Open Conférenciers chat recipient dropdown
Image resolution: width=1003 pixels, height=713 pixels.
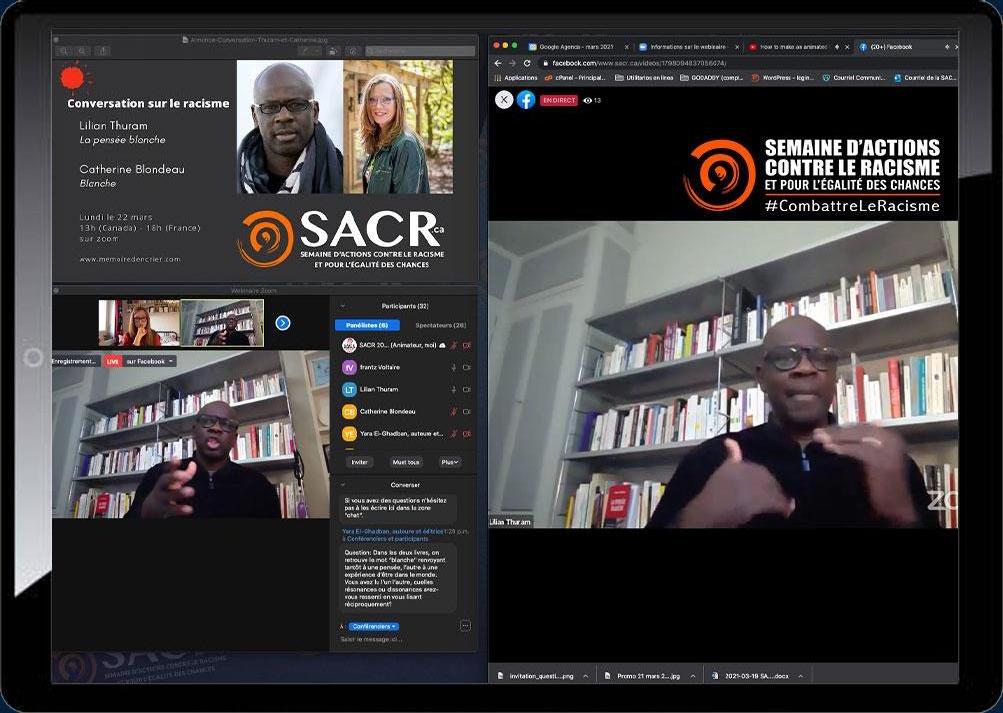pyautogui.click(x=373, y=627)
